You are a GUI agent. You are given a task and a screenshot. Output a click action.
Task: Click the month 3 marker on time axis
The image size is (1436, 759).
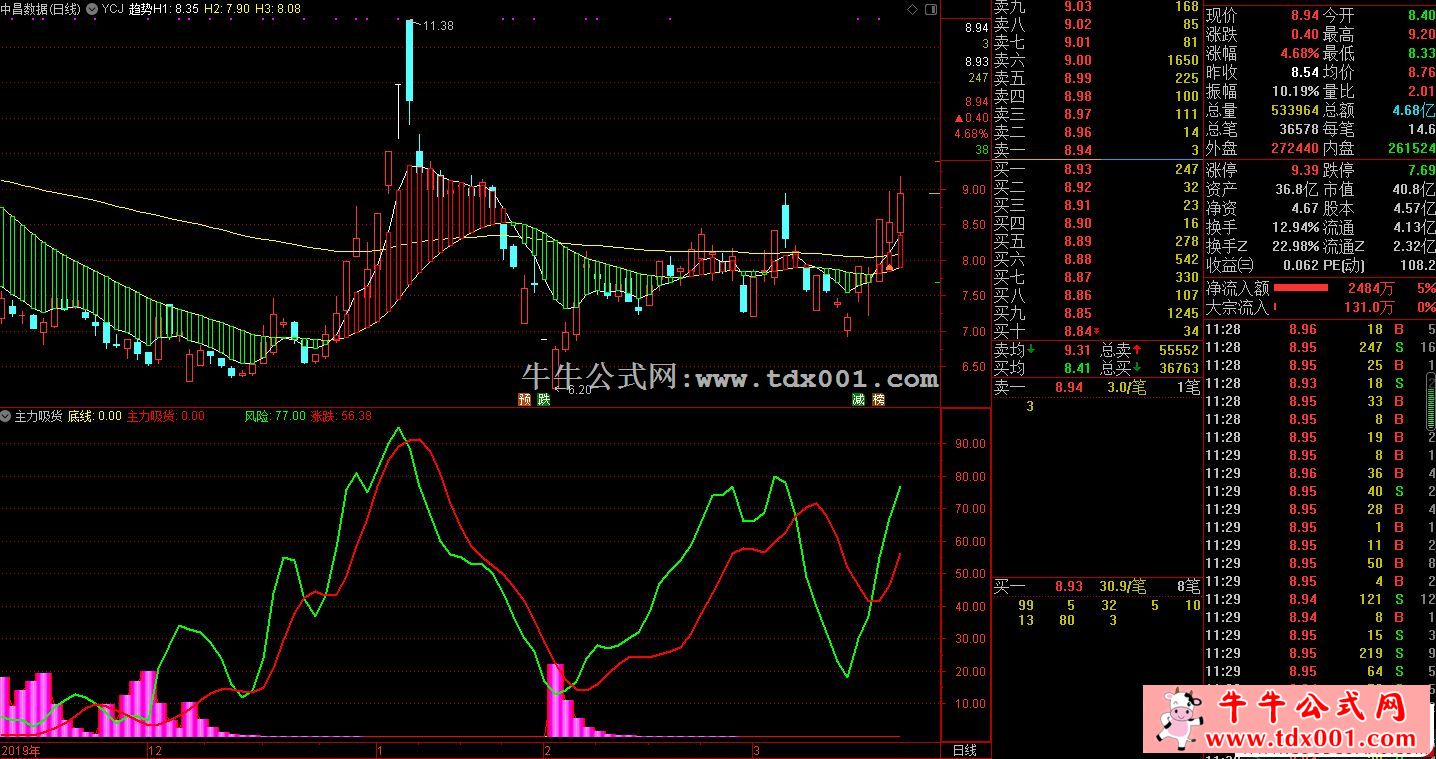tap(756, 749)
